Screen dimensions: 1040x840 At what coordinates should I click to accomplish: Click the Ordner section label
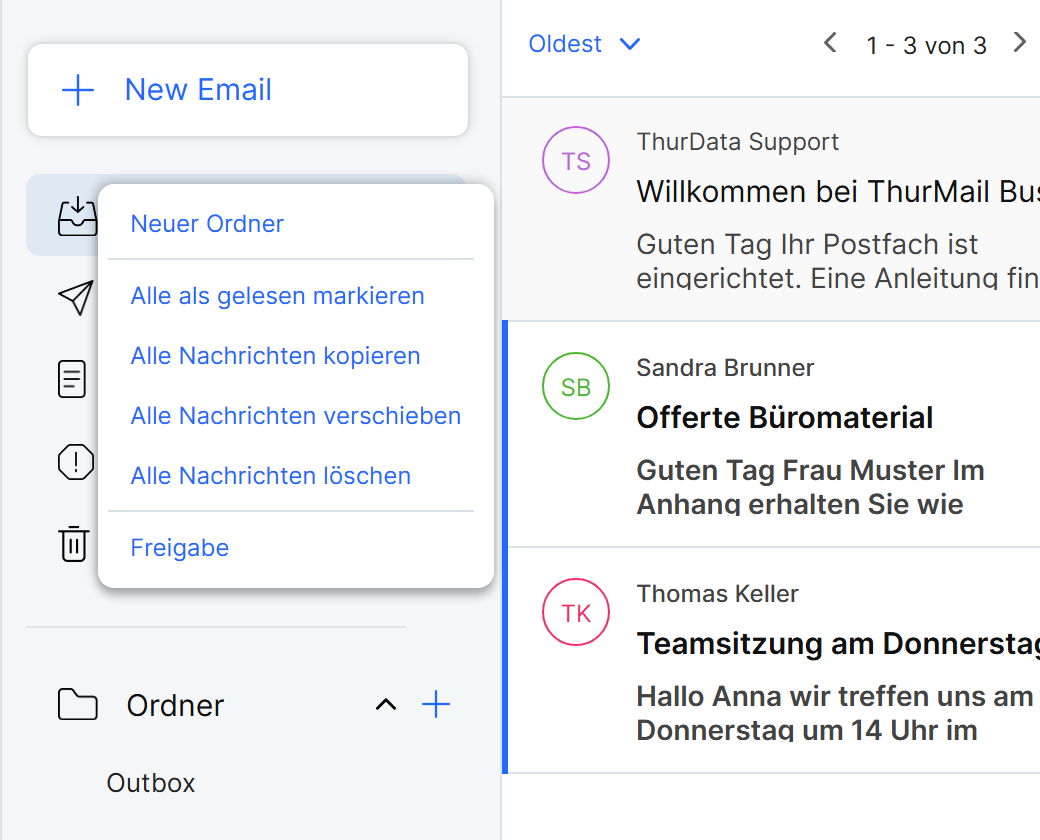point(175,705)
